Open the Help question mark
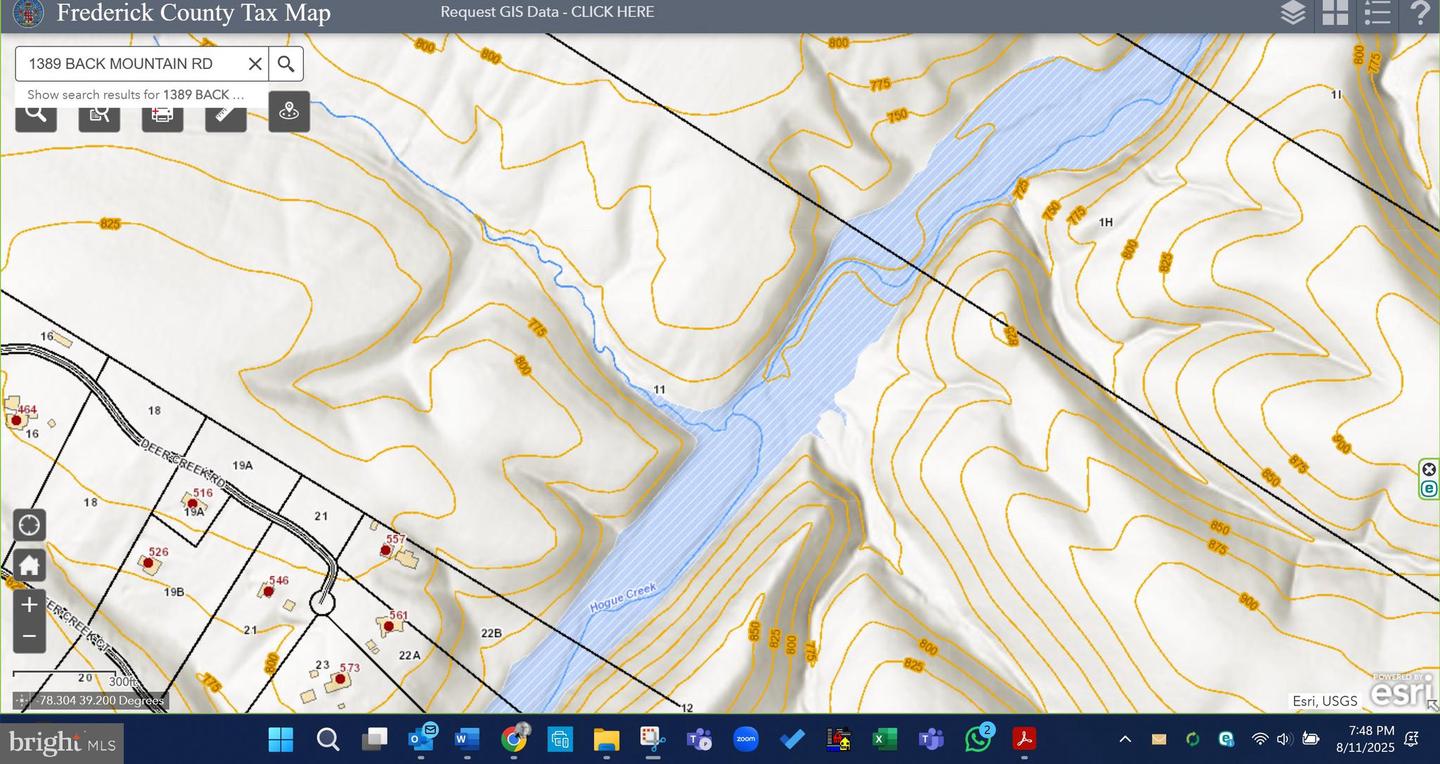The image size is (1440, 764). click(1420, 13)
